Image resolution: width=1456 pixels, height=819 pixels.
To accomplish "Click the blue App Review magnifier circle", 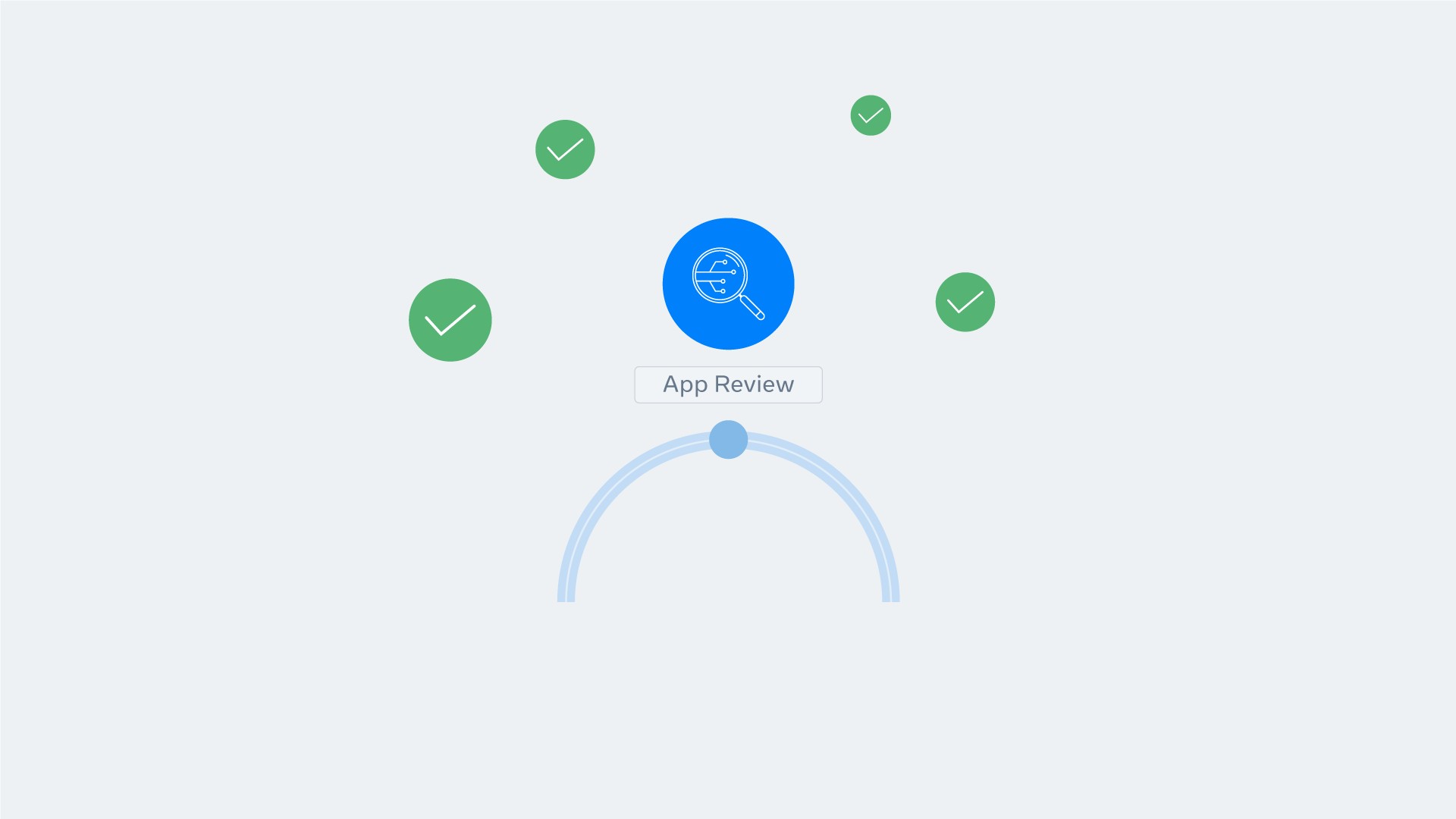I will (x=728, y=284).
